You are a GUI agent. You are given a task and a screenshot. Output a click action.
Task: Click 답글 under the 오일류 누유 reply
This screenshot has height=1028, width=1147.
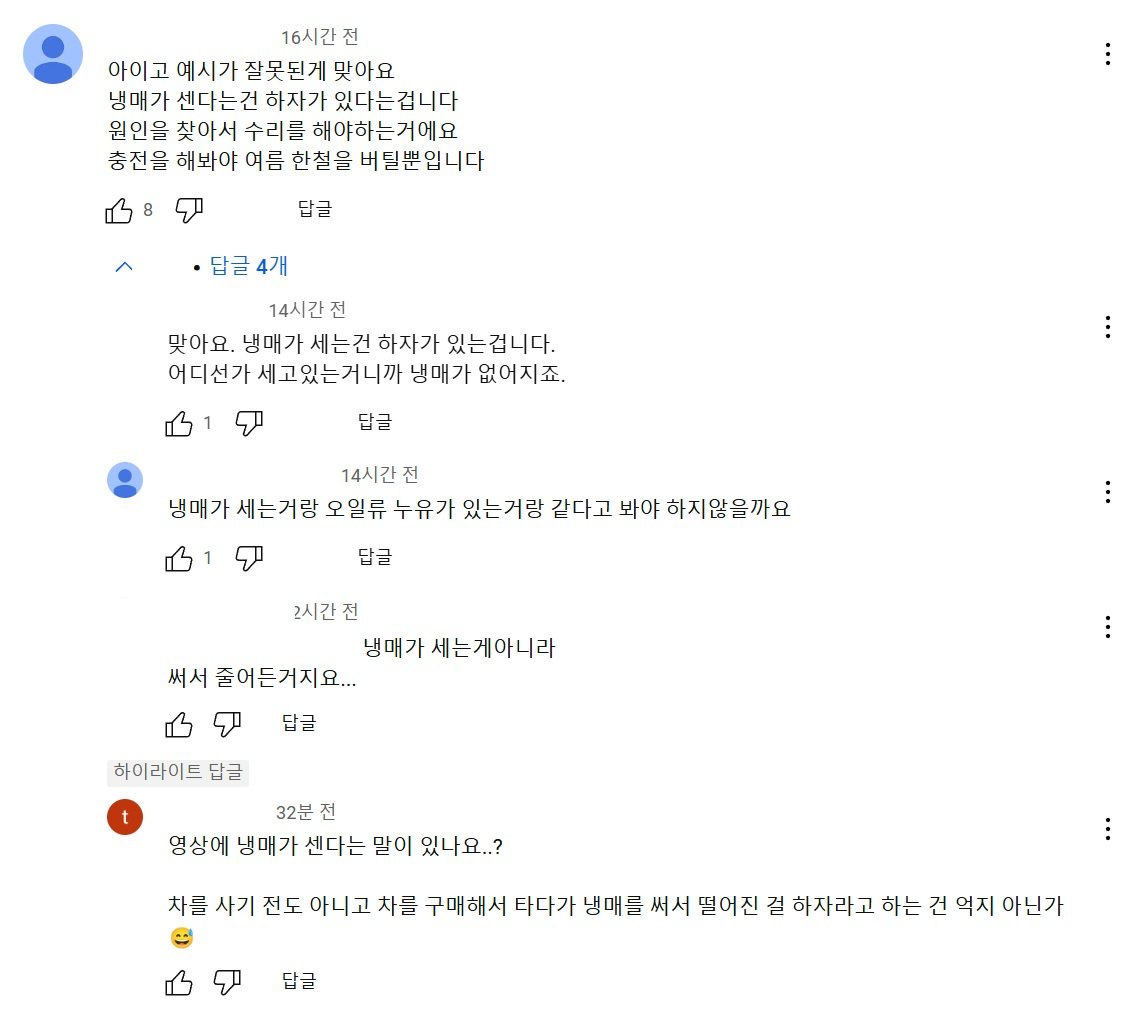coord(375,556)
